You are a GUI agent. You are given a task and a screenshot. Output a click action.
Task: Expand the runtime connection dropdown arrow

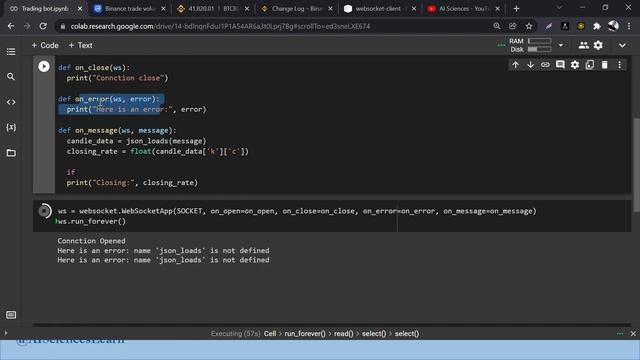pyautogui.click(x=561, y=45)
